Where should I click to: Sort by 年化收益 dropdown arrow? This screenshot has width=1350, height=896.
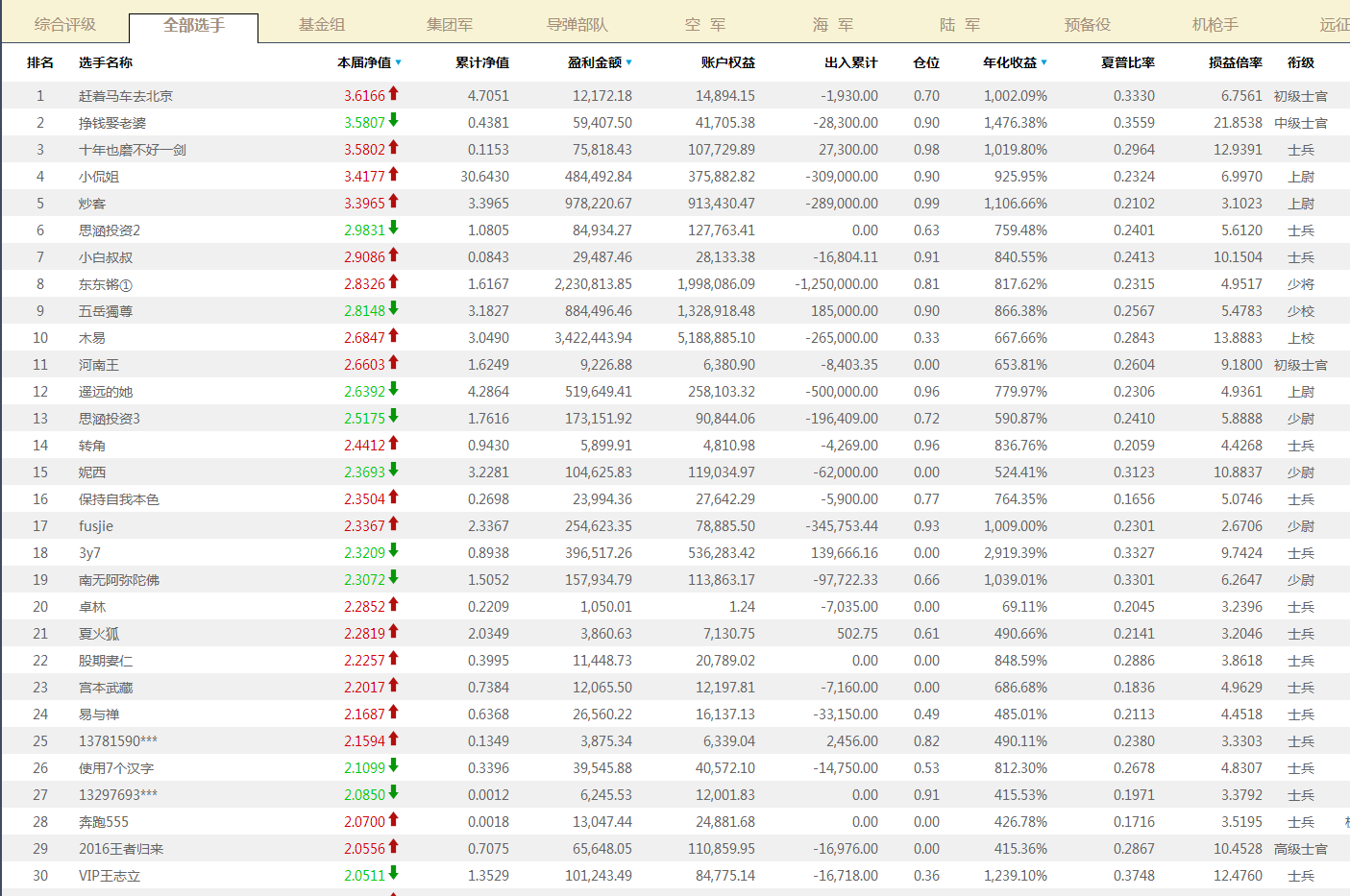pos(1043,62)
